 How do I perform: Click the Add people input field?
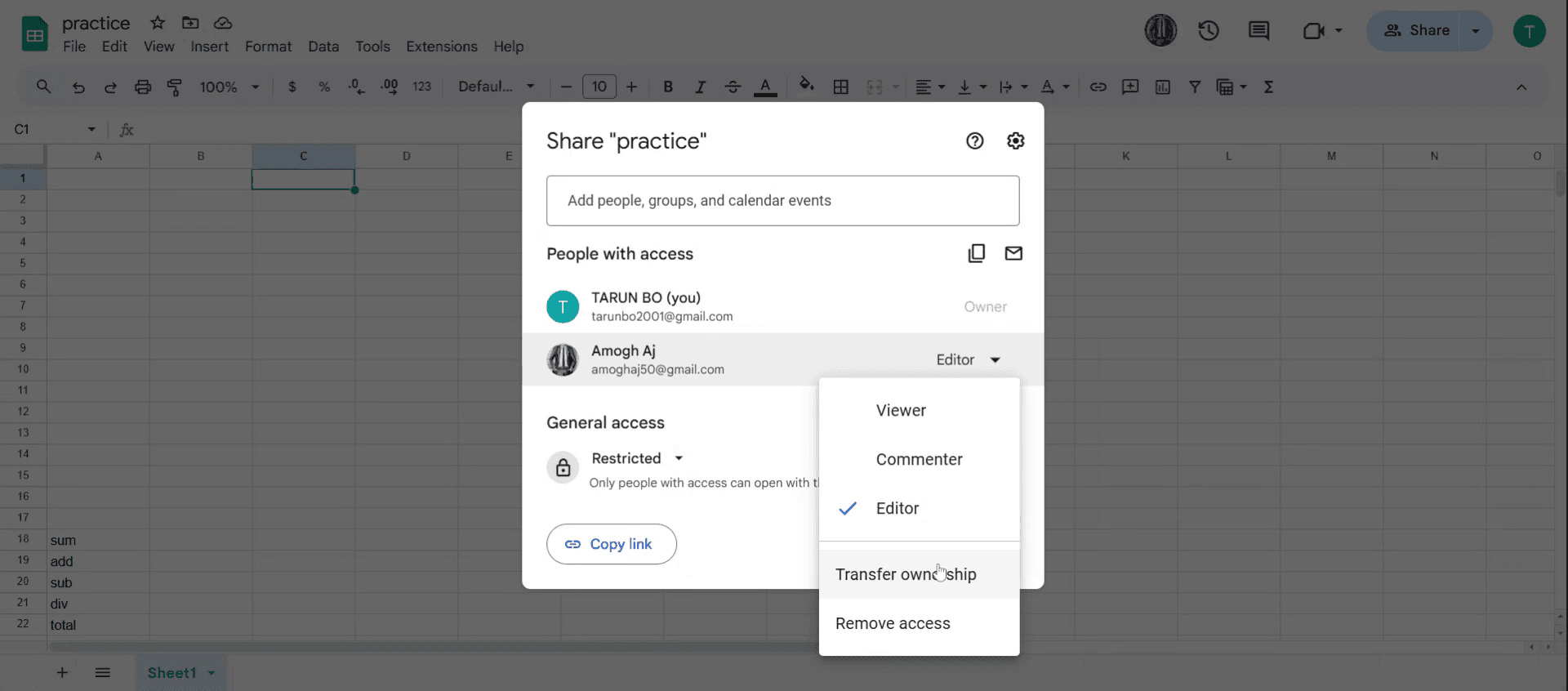click(783, 201)
